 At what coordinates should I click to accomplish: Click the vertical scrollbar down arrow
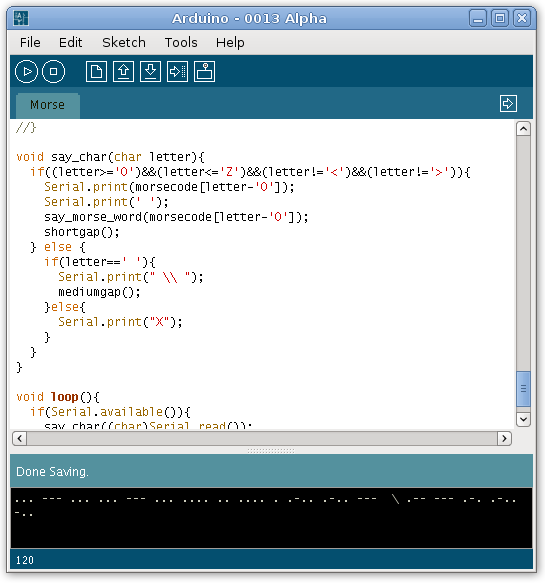tap(523, 419)
